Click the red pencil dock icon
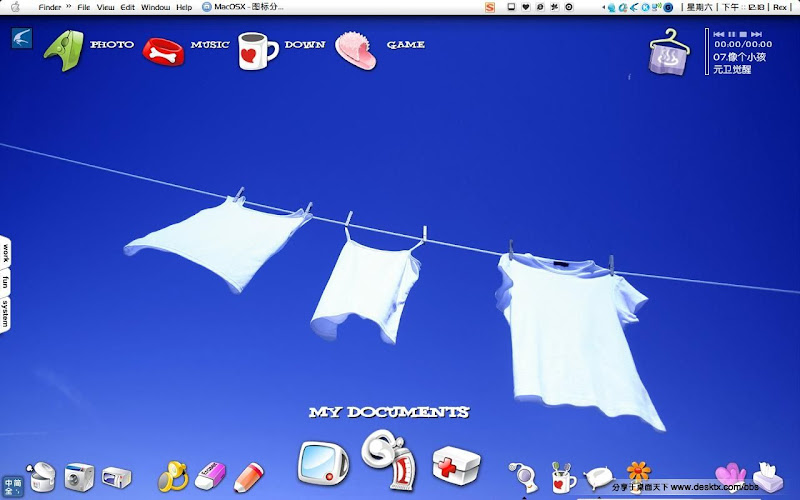 (x=248, y=475)
